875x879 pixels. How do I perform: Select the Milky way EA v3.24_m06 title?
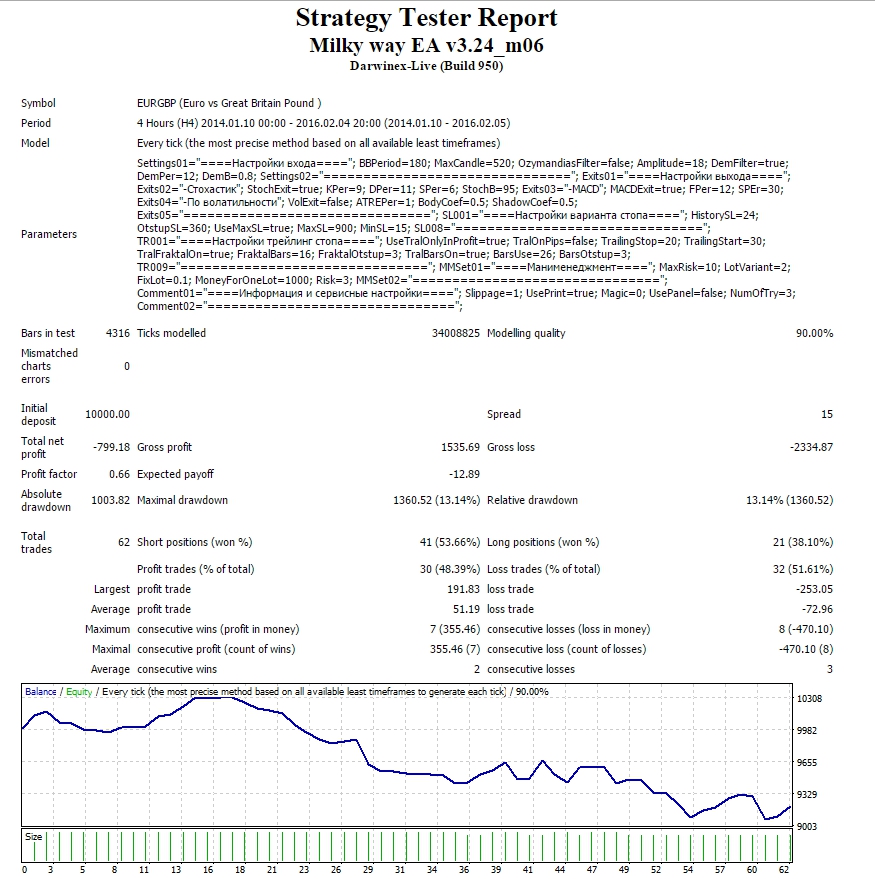pos(426,45)
